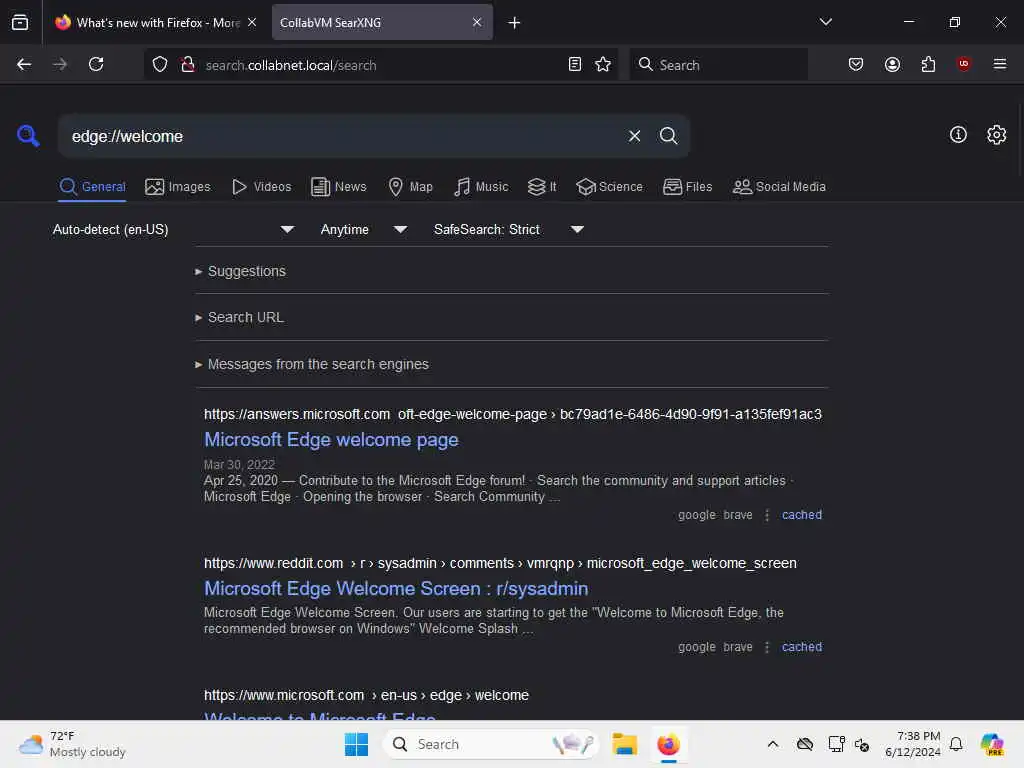Open the notifications bell in taskbar

click(956, 744)
